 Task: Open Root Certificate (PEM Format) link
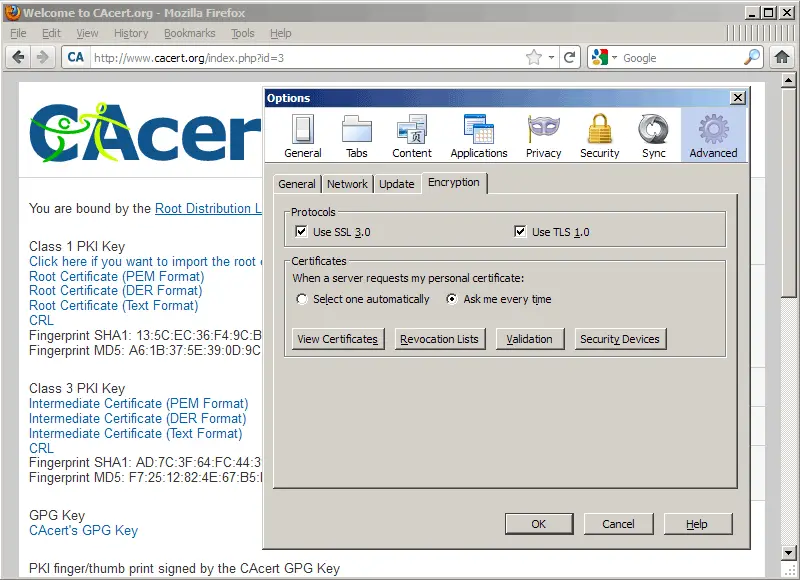[116, 276]
